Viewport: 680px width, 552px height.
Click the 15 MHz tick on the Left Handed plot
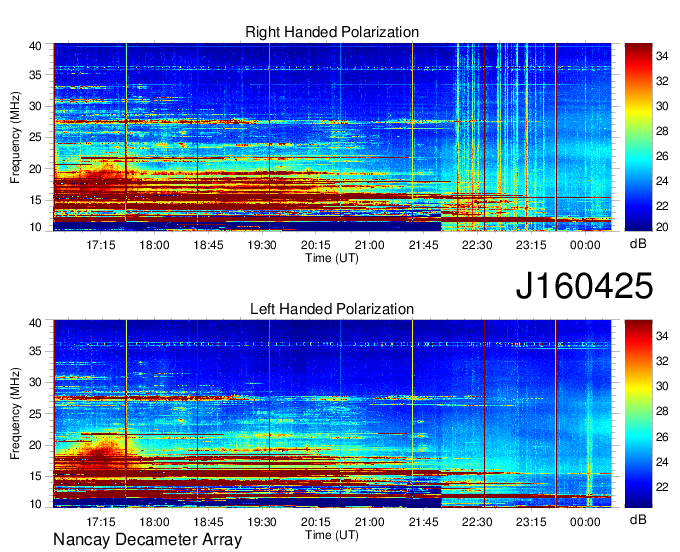[36, 477]
